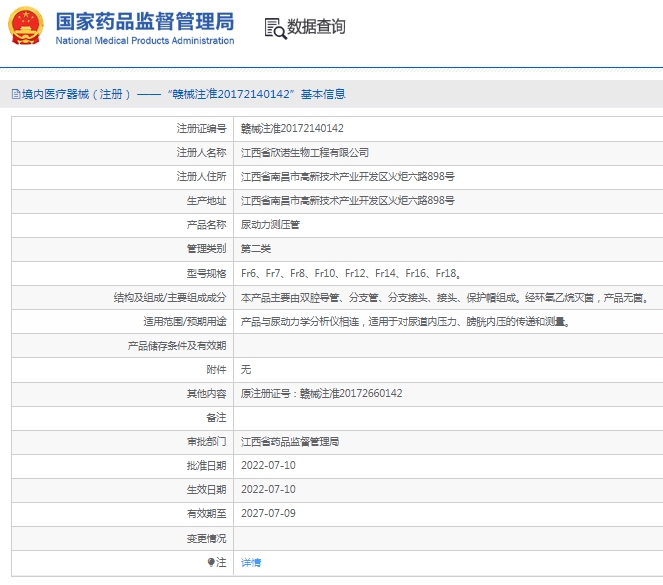The width and height of the screenshot is (663, 585).
Task: Click the 数据查询 heading text
Action: 316,27
